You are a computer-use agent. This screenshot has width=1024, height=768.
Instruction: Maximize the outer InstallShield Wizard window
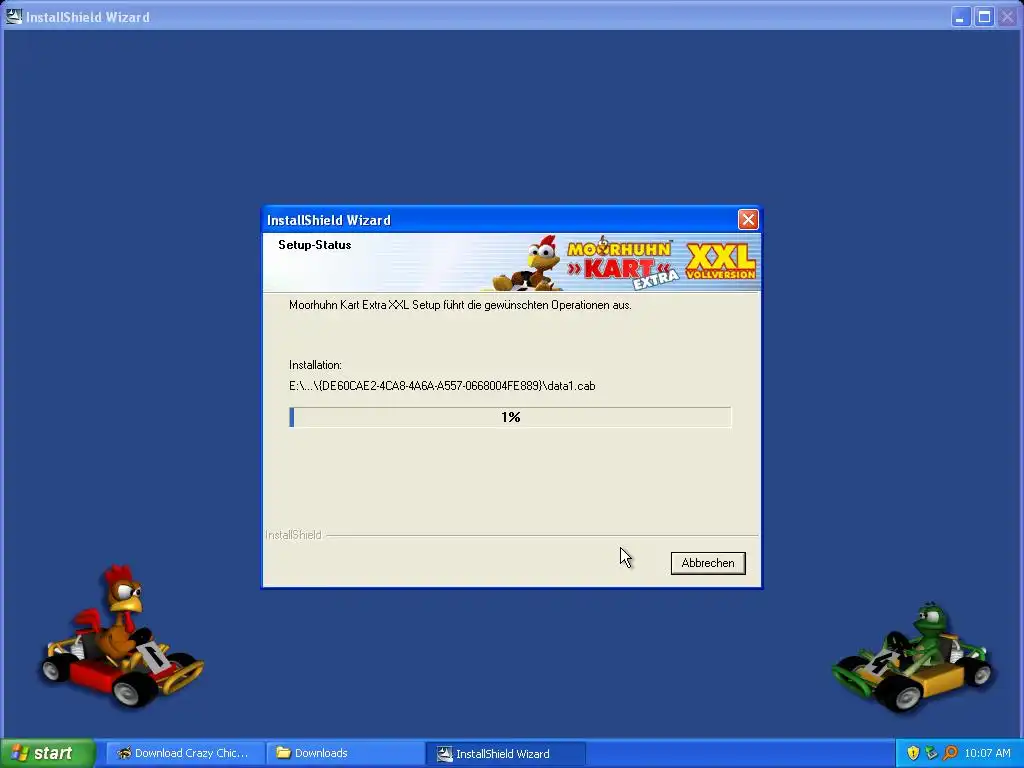point(984,17)
